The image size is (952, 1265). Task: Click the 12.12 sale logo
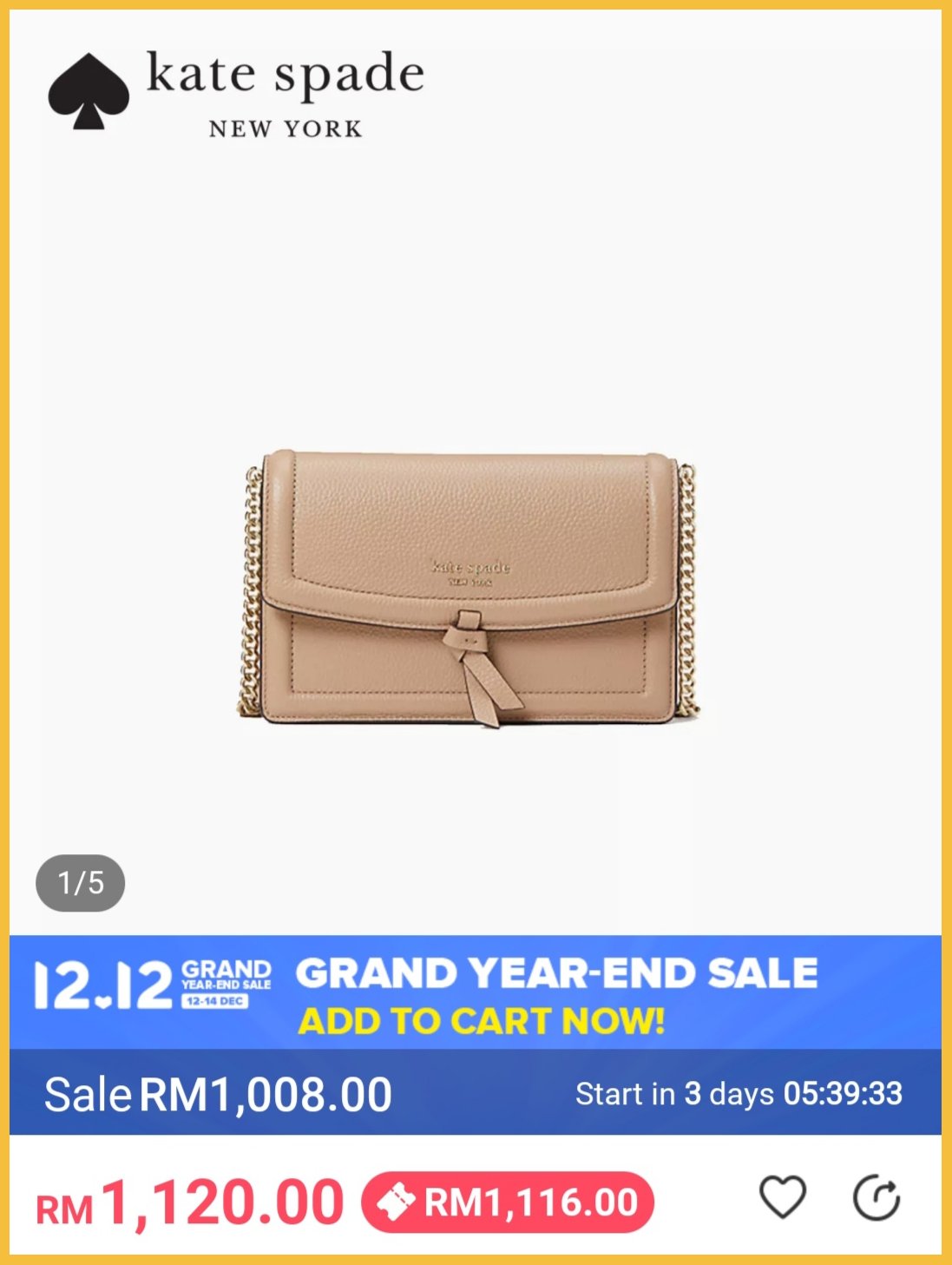pos(103,985)
